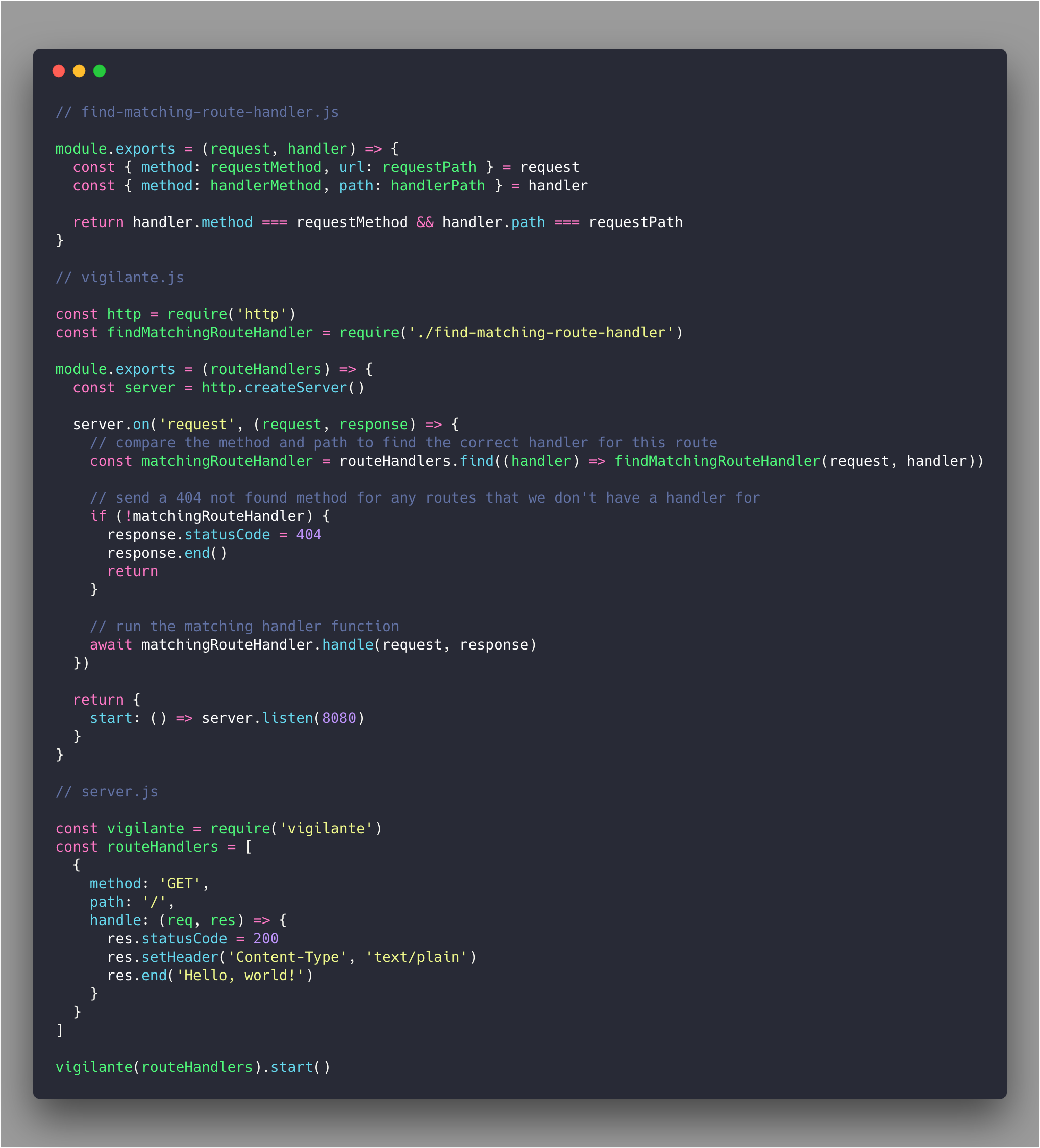Viewport: 1040px width, 1148px height.
Task: Click the '&&' operator in return statement
Action: coord(425,222)
